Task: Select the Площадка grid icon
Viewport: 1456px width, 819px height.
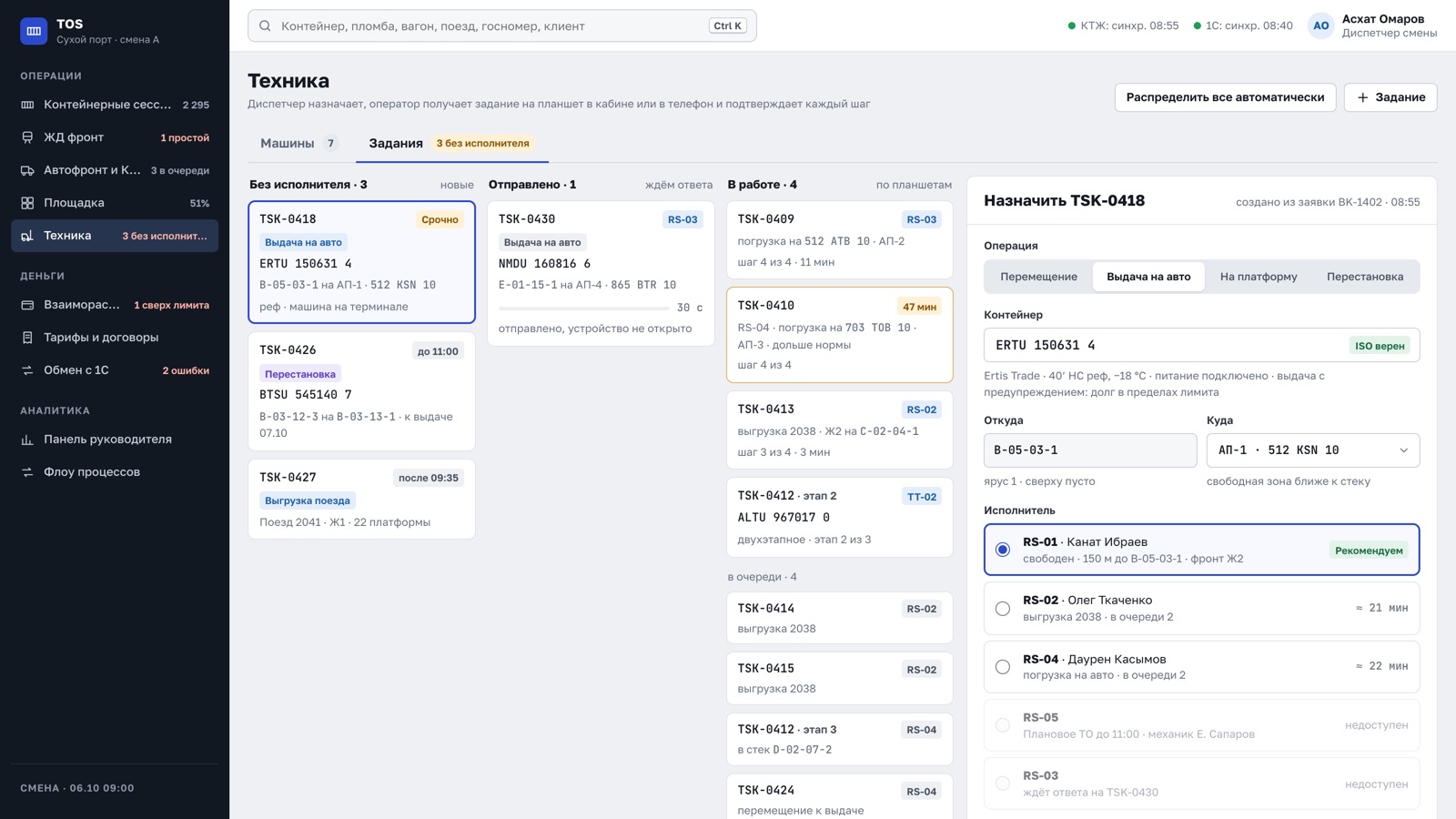Action: (27, 203)
